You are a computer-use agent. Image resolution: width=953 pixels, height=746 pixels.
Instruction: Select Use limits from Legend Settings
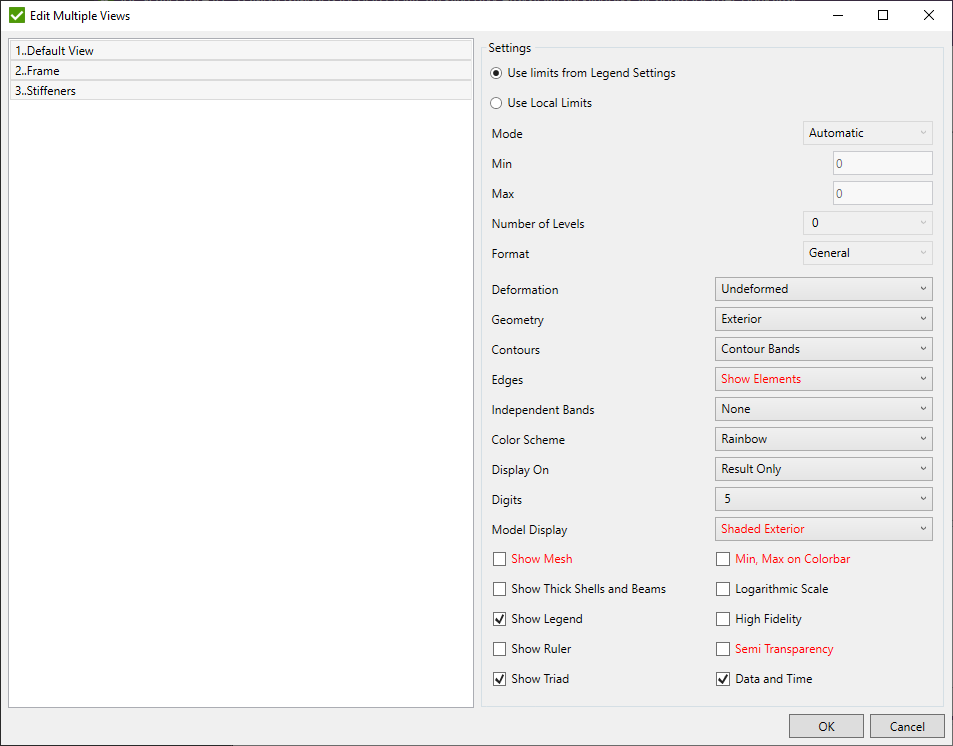point(496,73)
